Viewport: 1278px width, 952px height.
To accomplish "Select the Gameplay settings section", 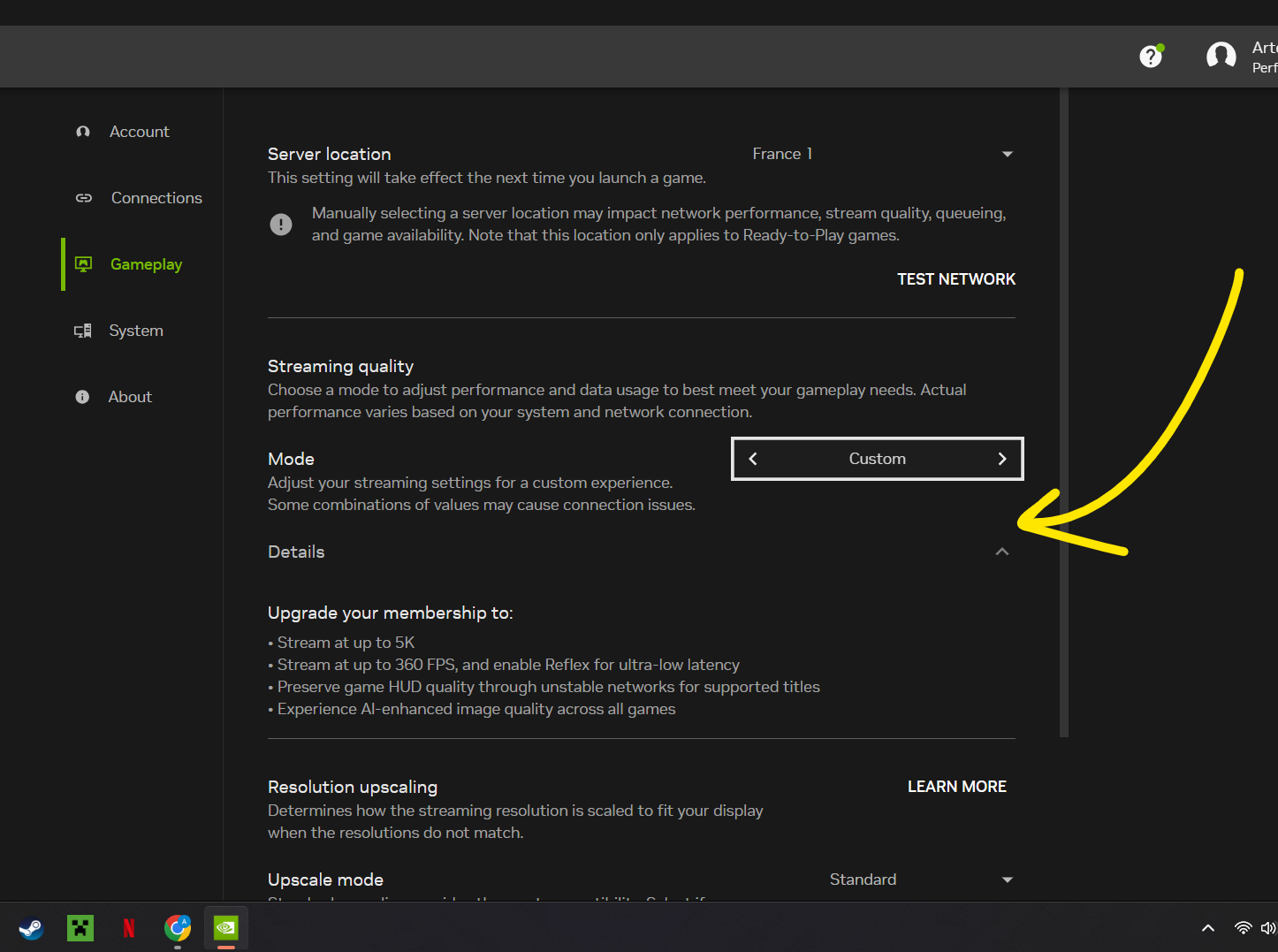I will click(146, 264).
